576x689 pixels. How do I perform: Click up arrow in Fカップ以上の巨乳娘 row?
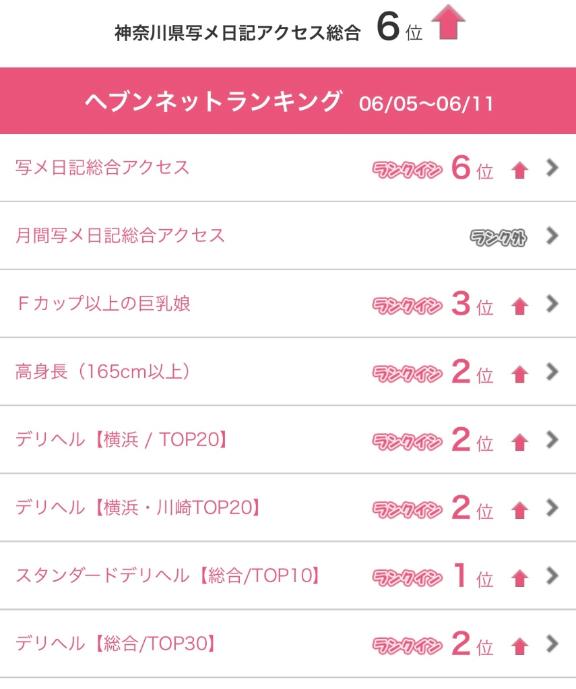520,306
